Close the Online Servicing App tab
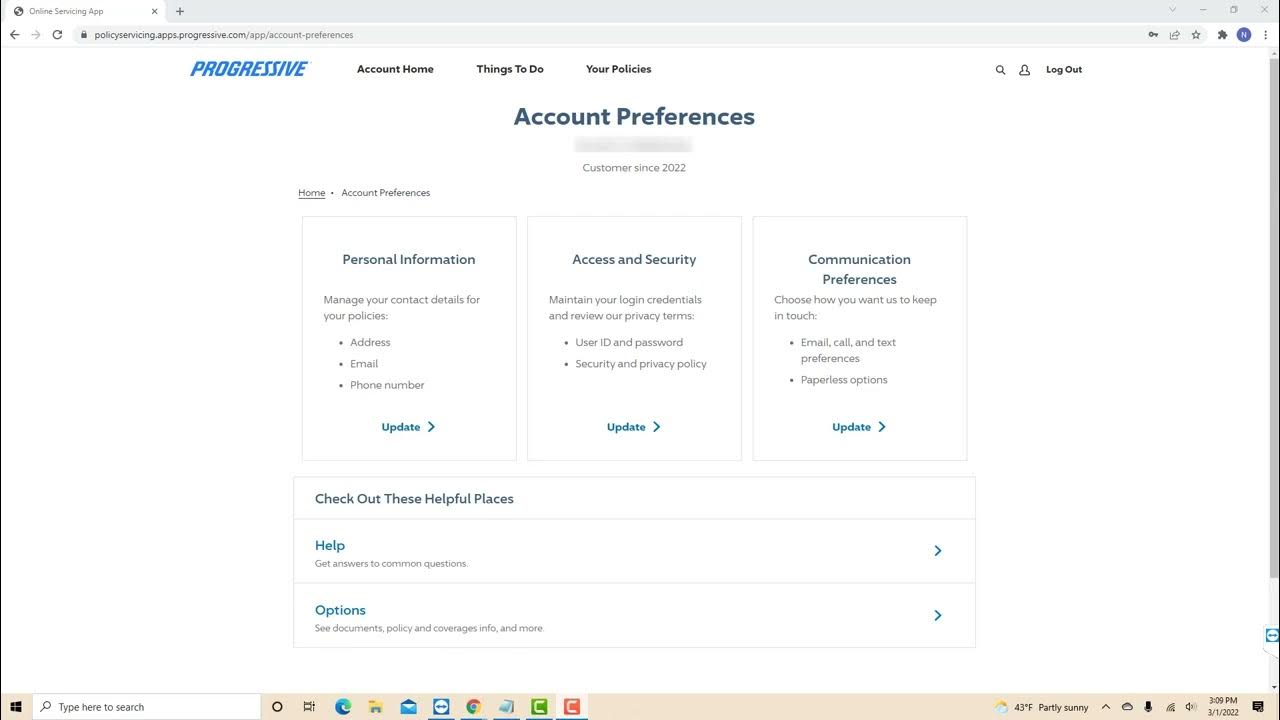Viewport: 1280px width, 720px height. [x=154, y=11]
